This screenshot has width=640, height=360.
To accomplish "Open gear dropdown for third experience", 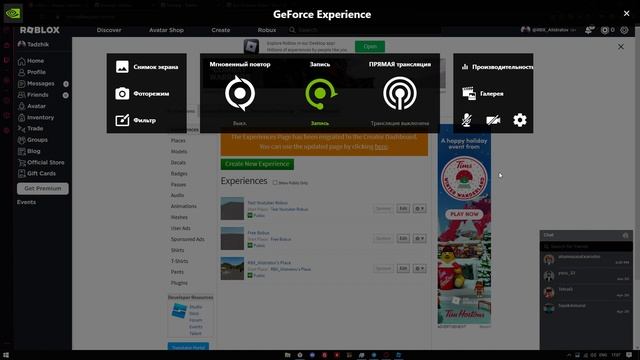I will pos(420,269).
